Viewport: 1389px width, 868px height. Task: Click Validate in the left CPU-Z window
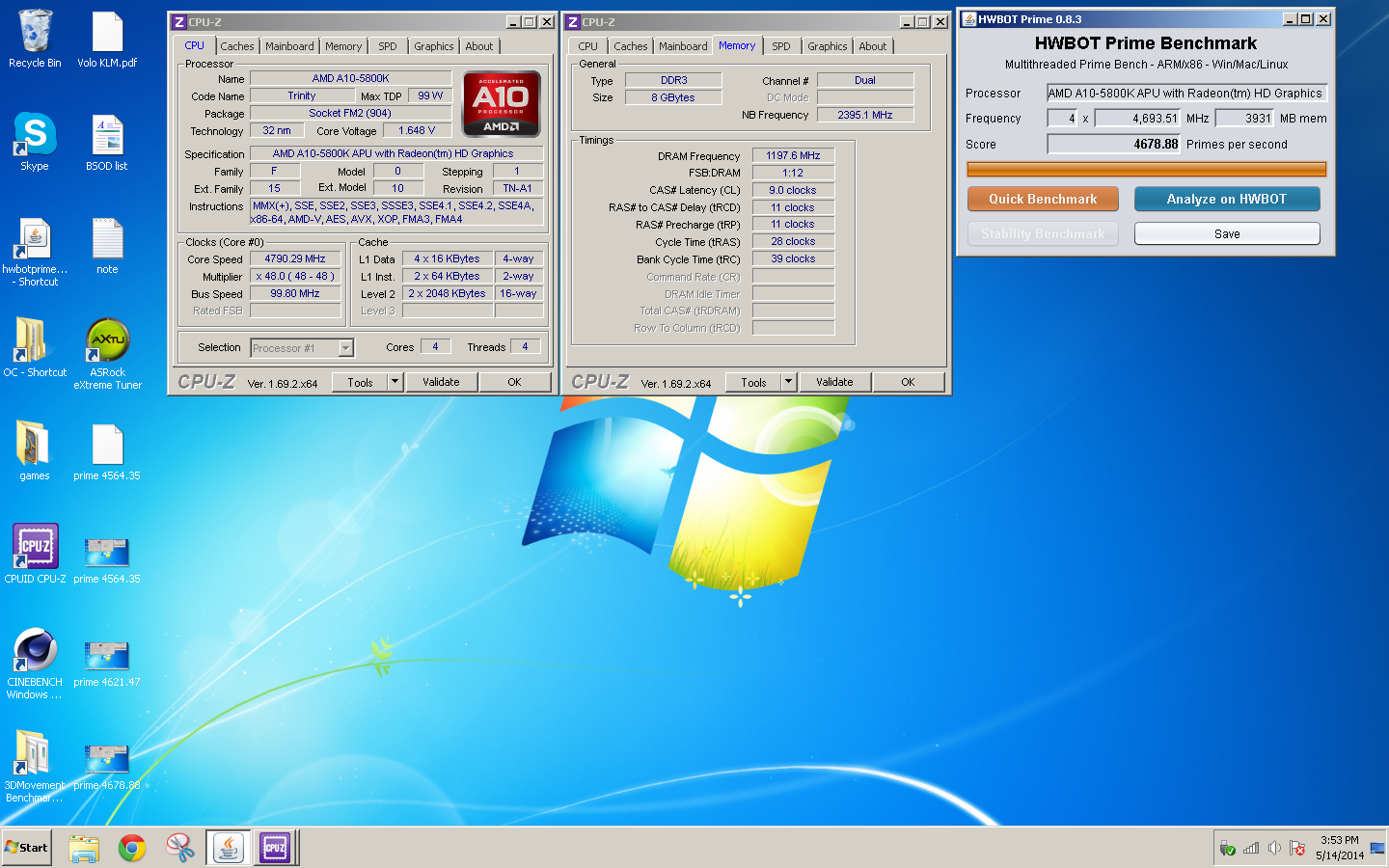[441, 382]
